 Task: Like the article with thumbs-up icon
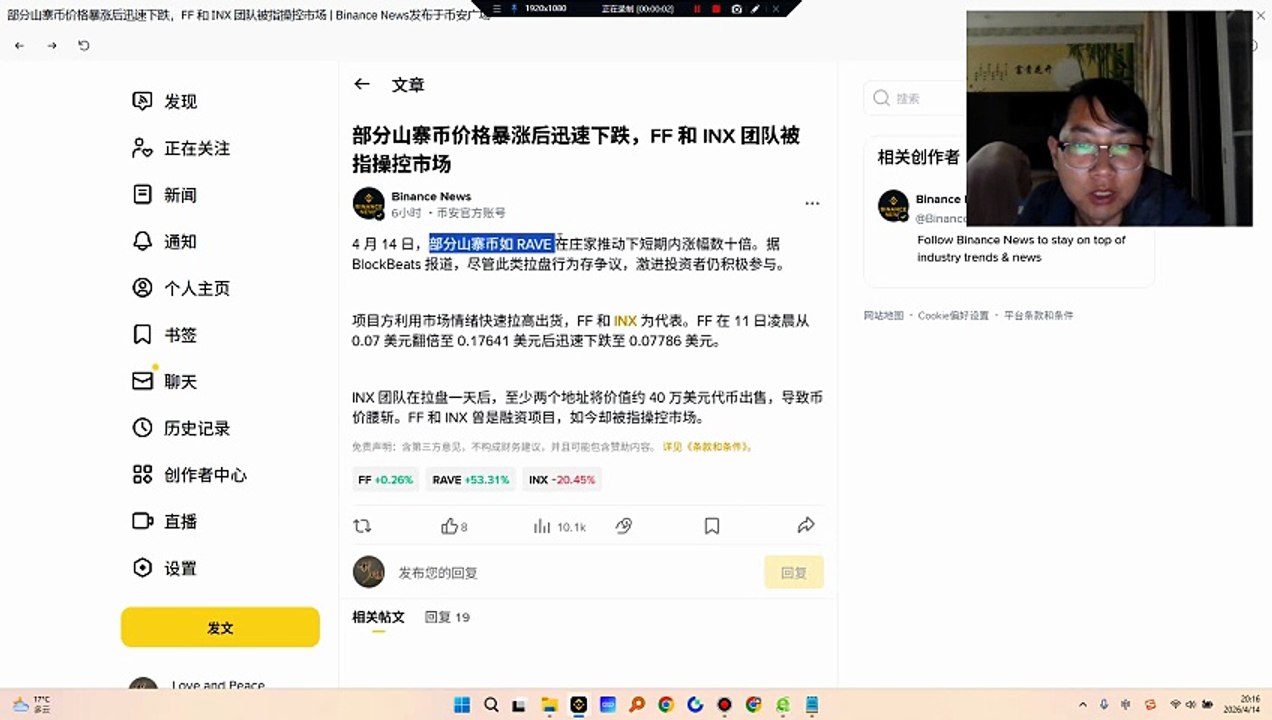[450, 526]
